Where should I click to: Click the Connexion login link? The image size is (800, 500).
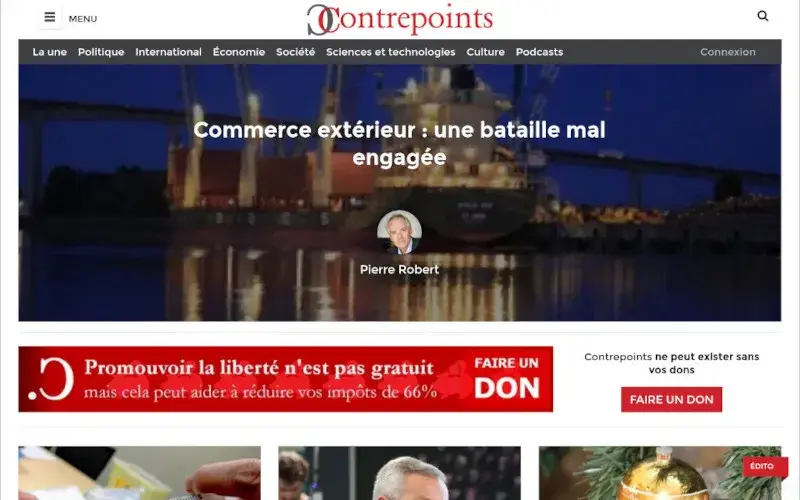click(x=728, y=52)
